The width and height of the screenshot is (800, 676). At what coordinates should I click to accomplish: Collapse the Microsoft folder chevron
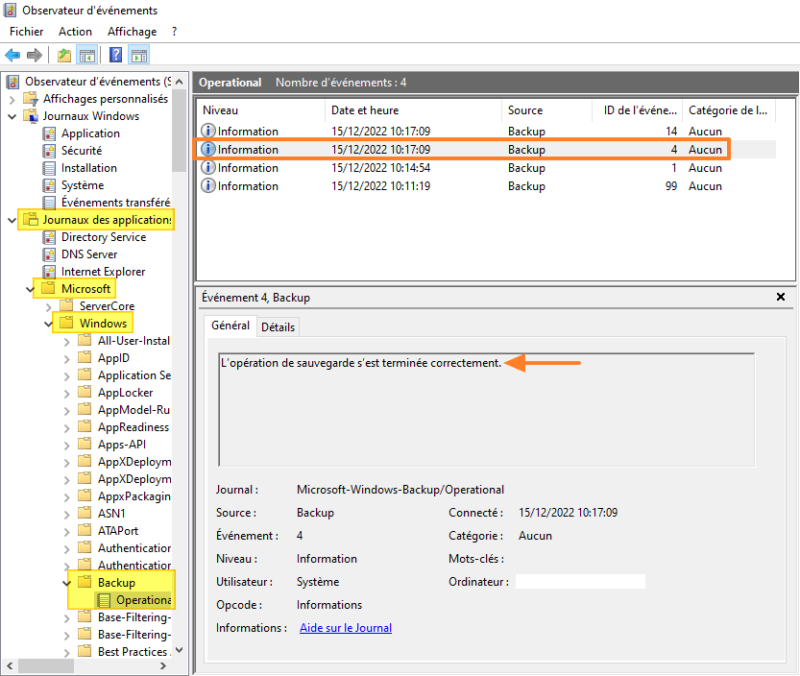[29, 288]
